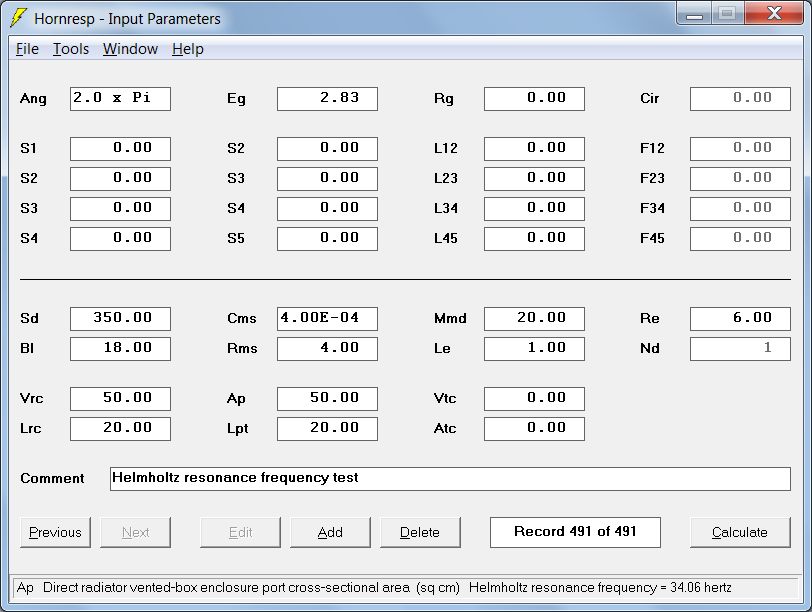Image resolution: width=812 pixels, height=612 pixels.
Task: Open the Tools menu
Action: (x=71, y=49)
